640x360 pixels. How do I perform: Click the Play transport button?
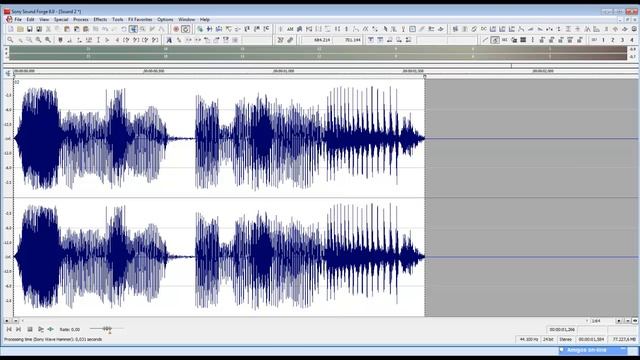[x=40, y=329]
